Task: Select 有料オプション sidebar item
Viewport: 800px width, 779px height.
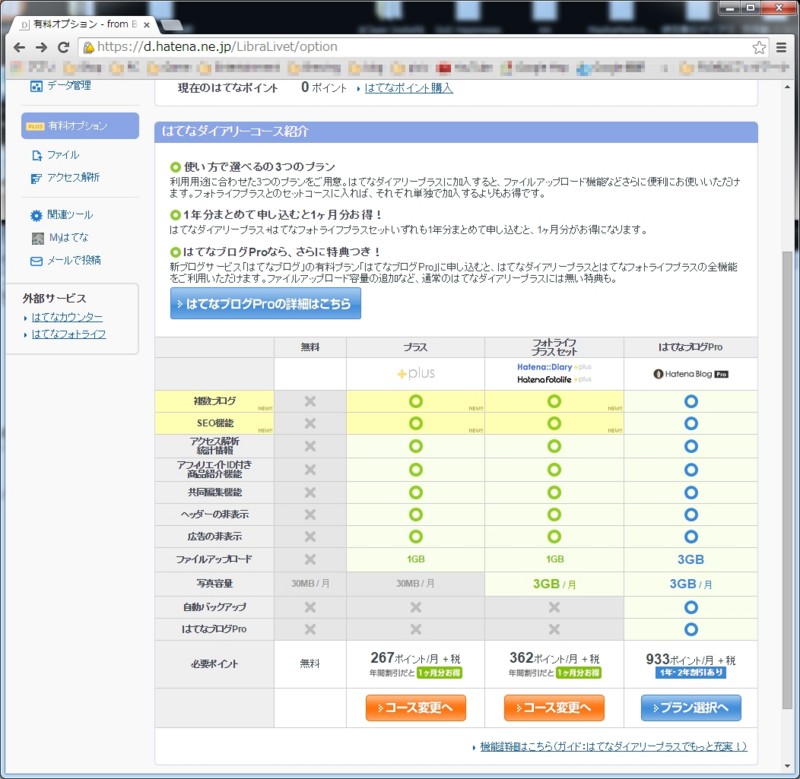Action: (x=80, y=125)
